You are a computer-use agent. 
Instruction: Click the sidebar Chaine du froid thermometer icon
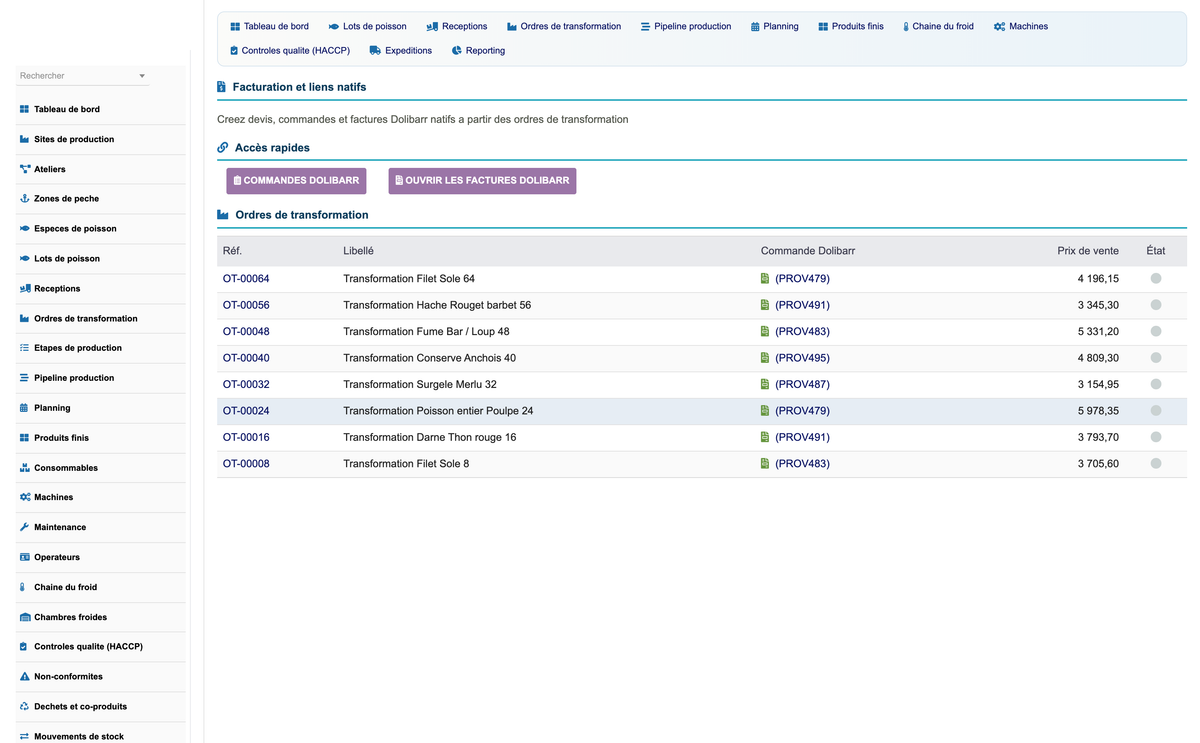pos(23,587)
